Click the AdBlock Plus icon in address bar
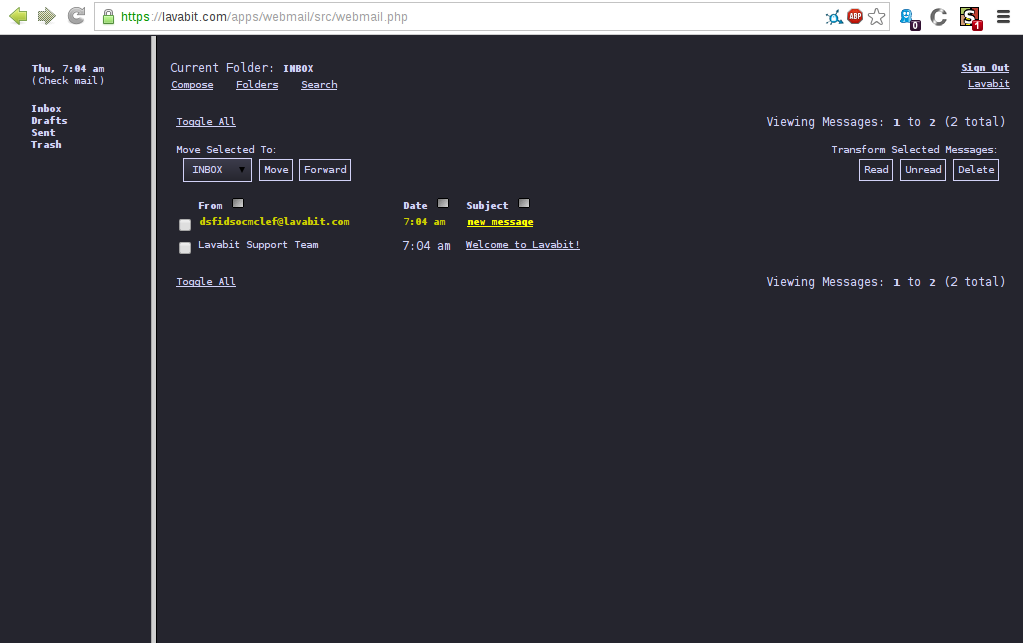Screen dimensions: 1023x643 coord(855,16)
